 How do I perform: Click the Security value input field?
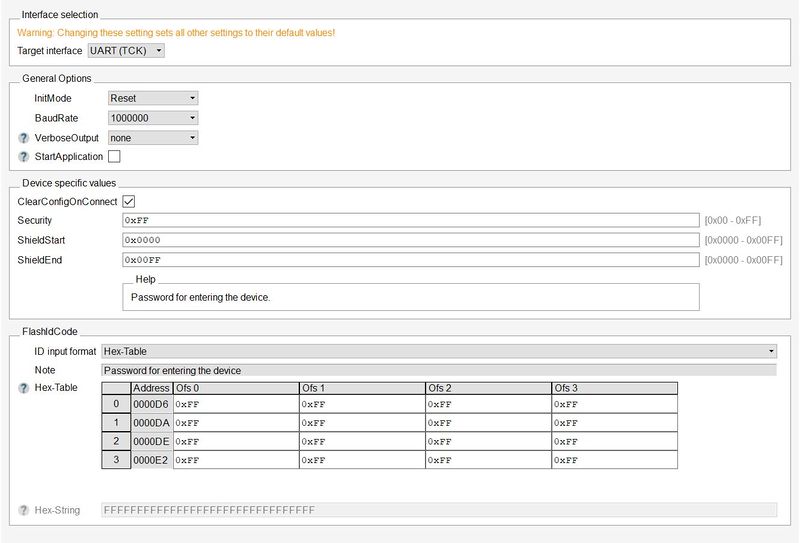[410, 220]
